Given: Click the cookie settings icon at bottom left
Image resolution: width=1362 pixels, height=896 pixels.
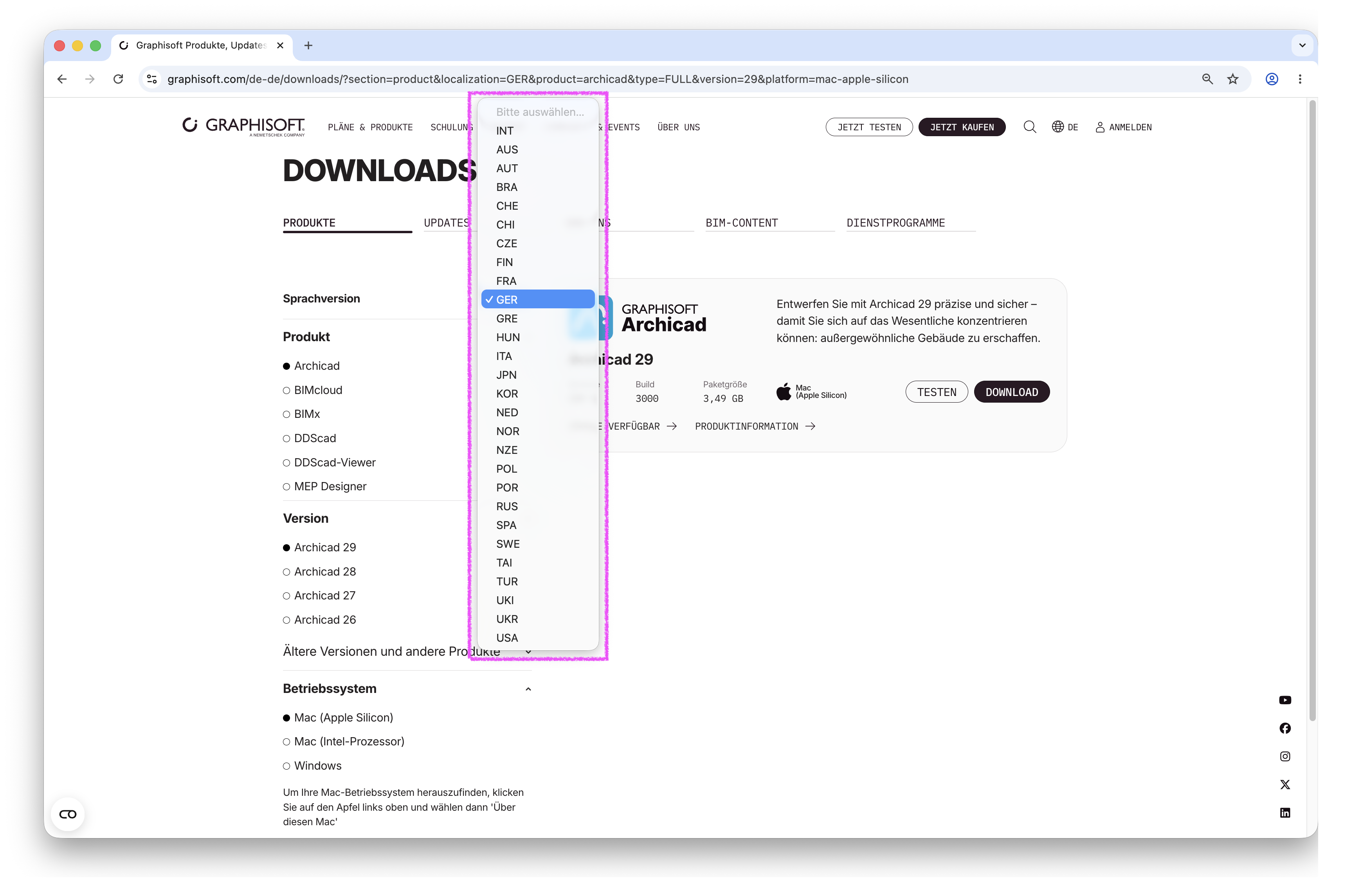Looking at the screenshot, I should [68, 814].
